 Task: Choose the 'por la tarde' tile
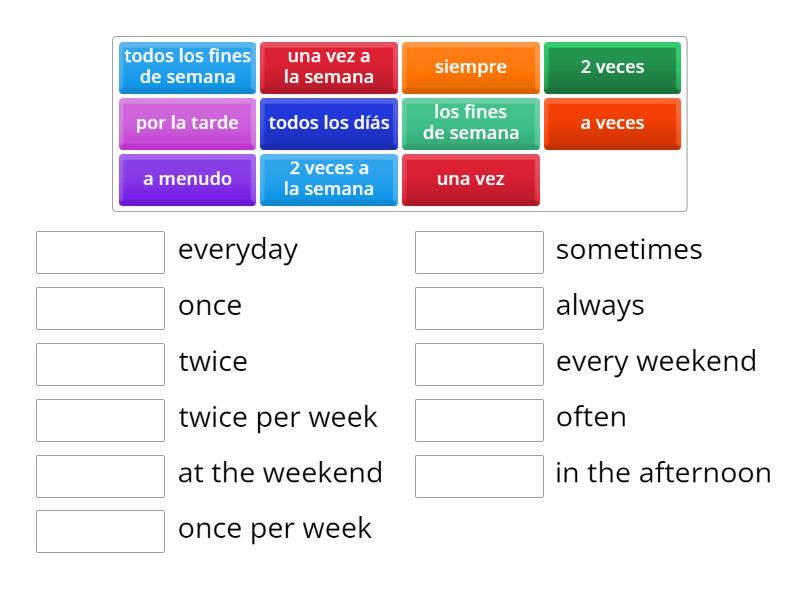187,123
